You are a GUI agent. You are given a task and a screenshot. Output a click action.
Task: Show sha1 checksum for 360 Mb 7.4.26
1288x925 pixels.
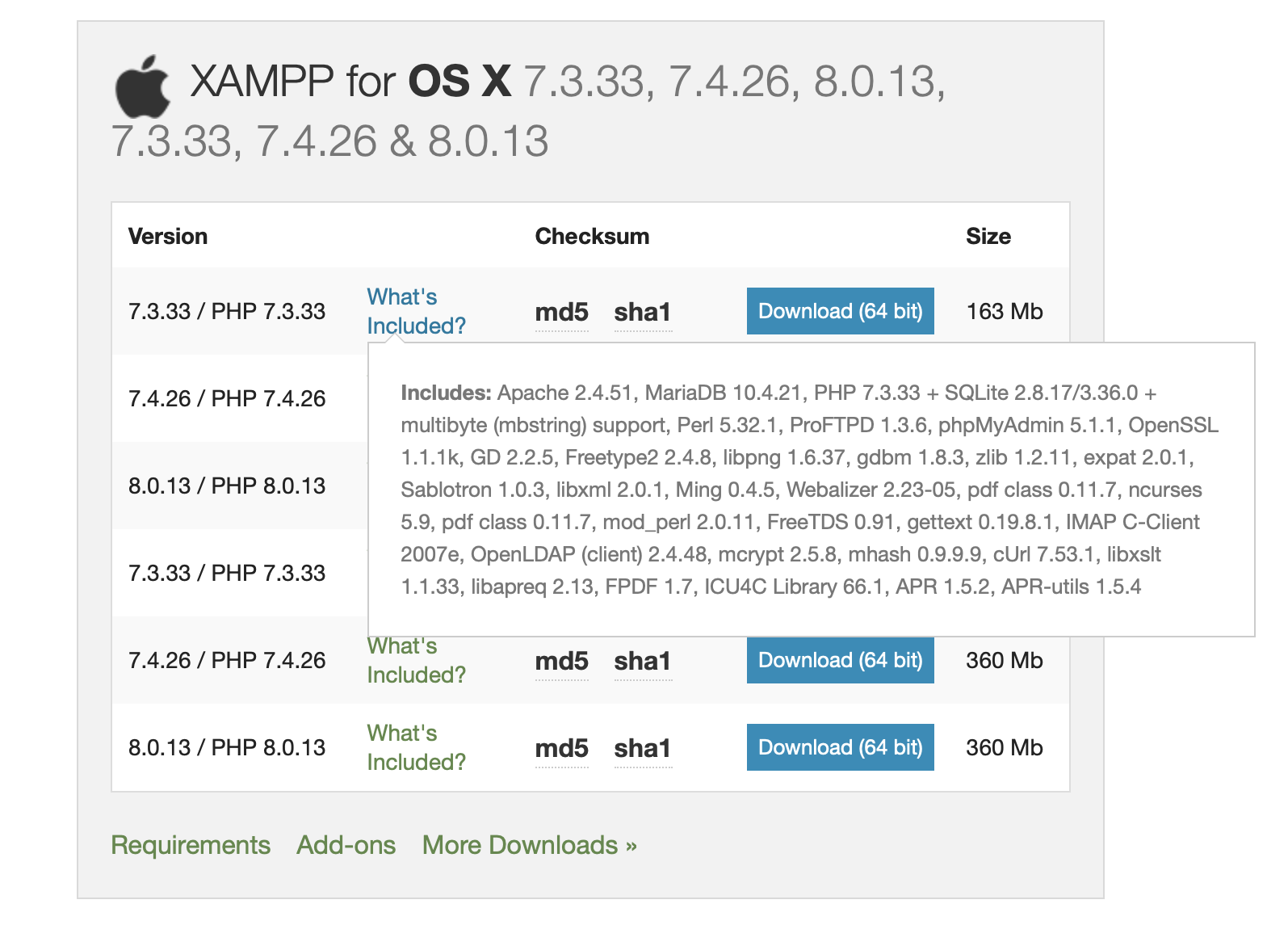coord(643,661)
